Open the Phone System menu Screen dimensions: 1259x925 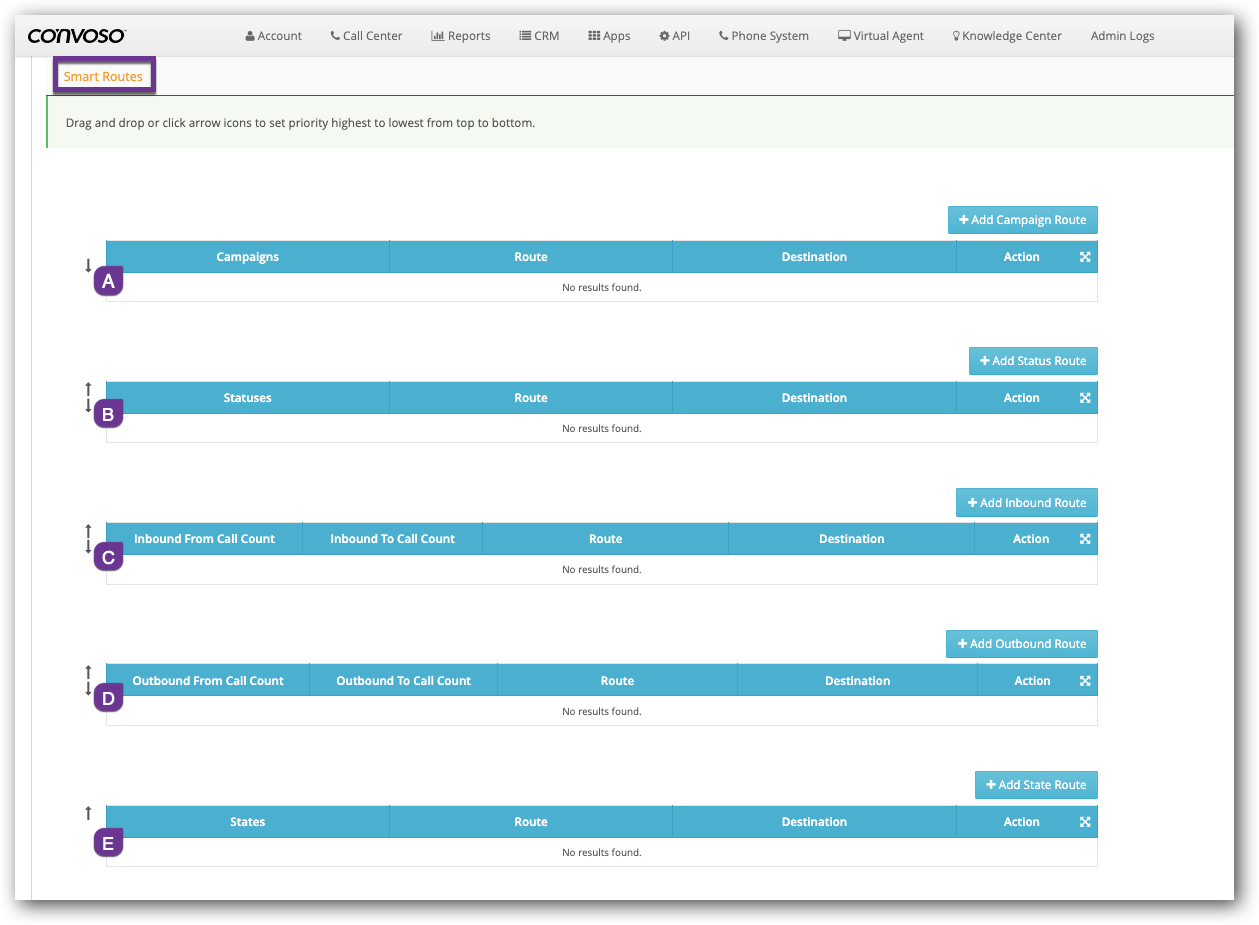click(x=763, y=36)
